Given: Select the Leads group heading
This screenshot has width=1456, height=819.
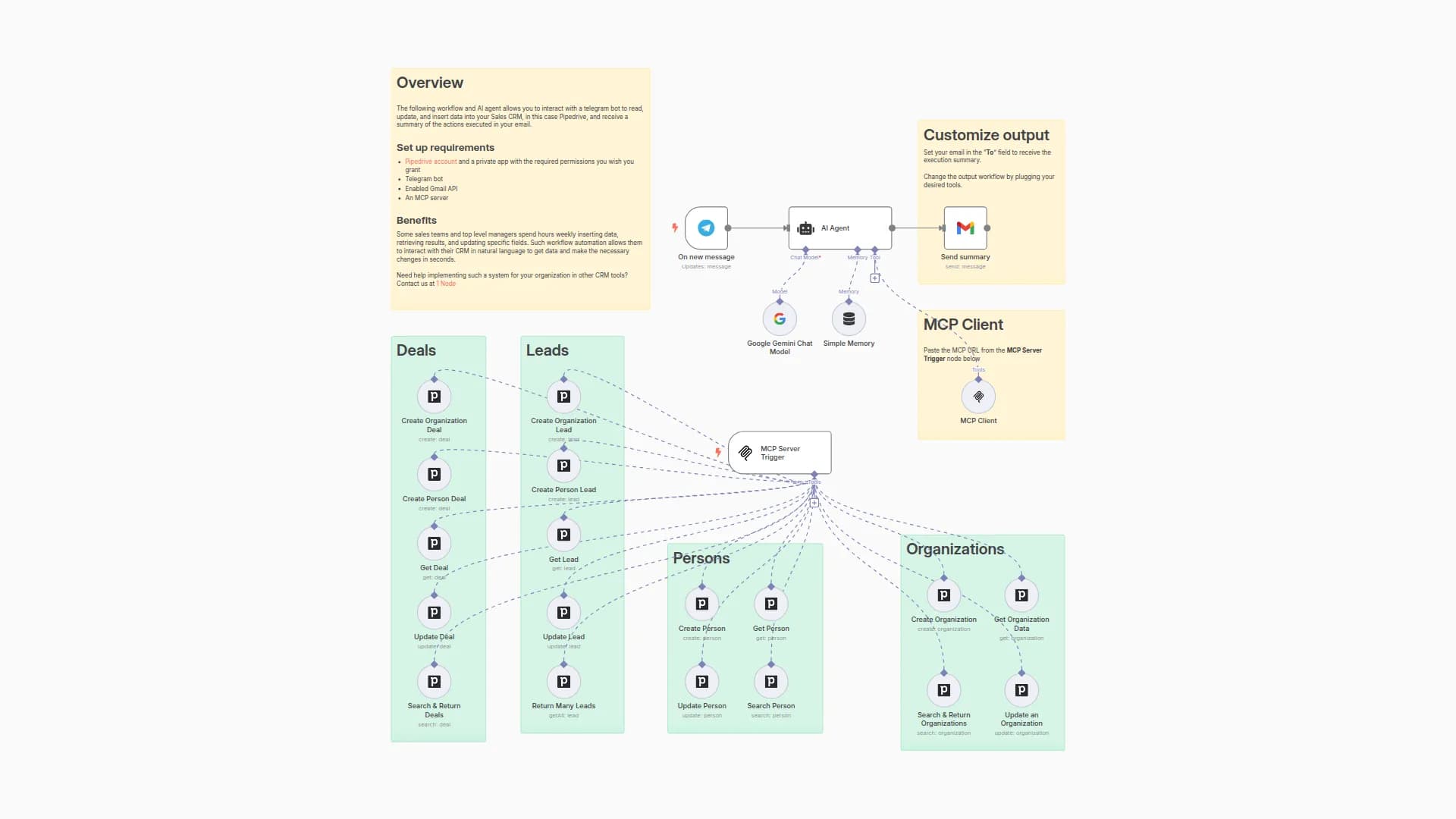Looking at the screenshot, I should (547, 350).
